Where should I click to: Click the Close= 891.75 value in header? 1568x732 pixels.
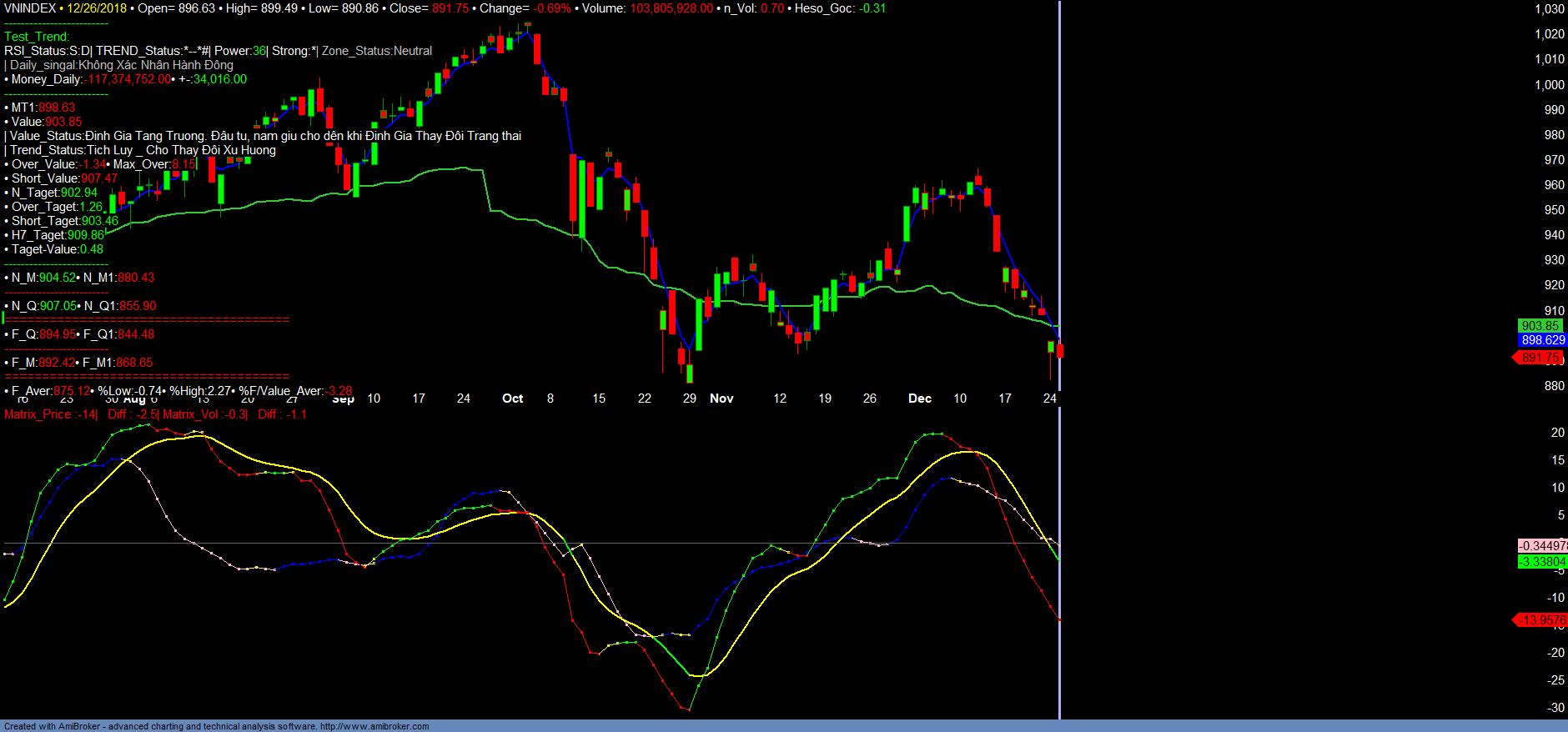point(450,8)
